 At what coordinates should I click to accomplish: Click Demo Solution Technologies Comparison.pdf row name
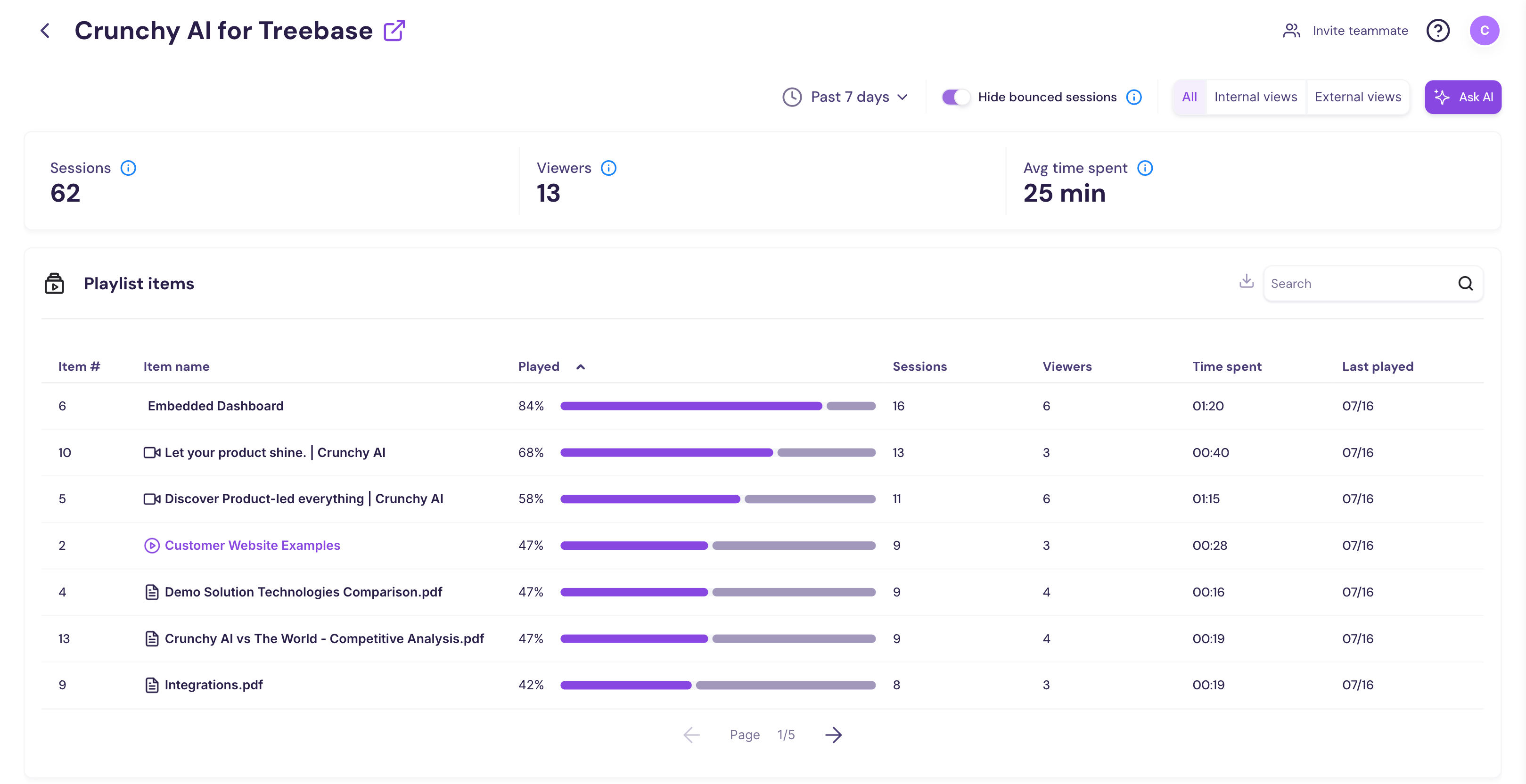point(304,592)
